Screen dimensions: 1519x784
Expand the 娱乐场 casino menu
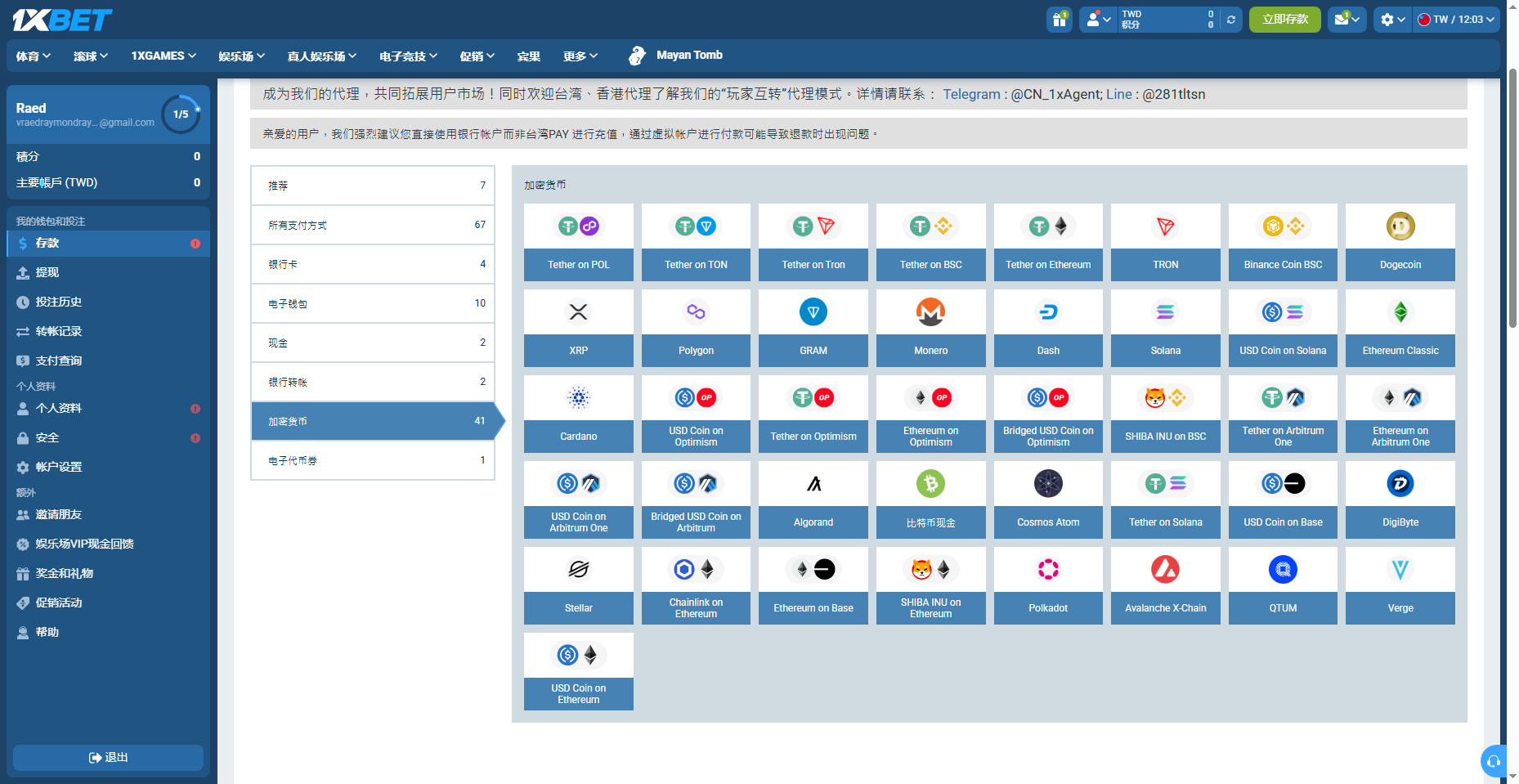coord(242,56)
